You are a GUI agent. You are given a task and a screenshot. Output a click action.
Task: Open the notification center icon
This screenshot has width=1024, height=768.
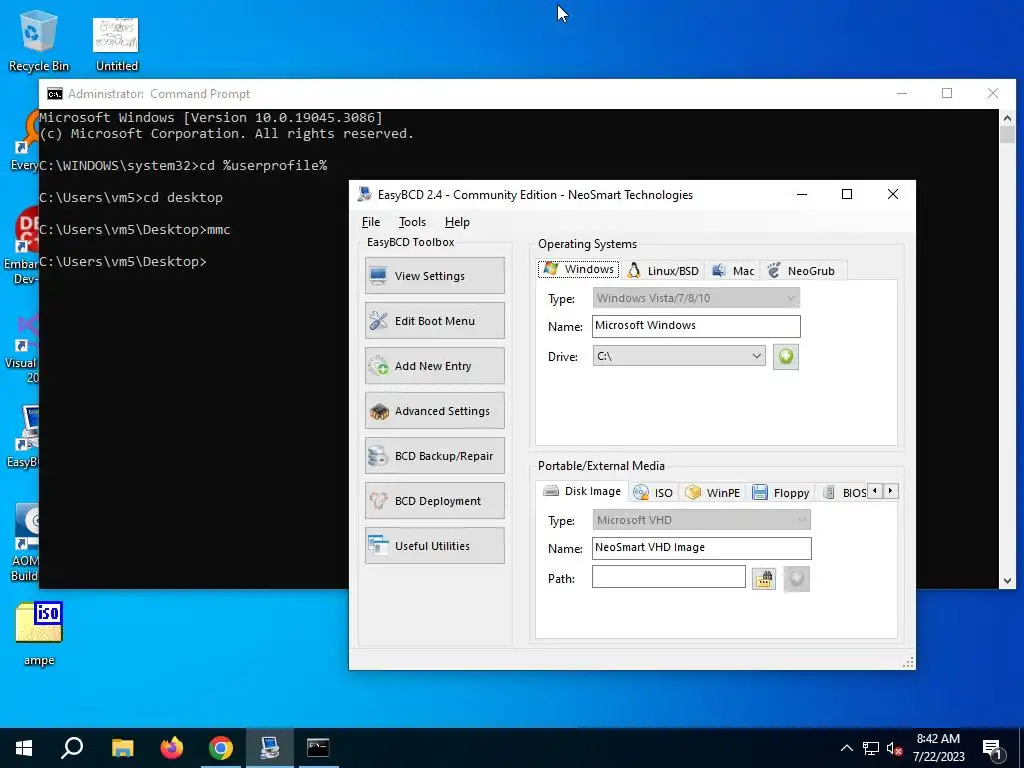pyautogui.click(x=991, y=749)
